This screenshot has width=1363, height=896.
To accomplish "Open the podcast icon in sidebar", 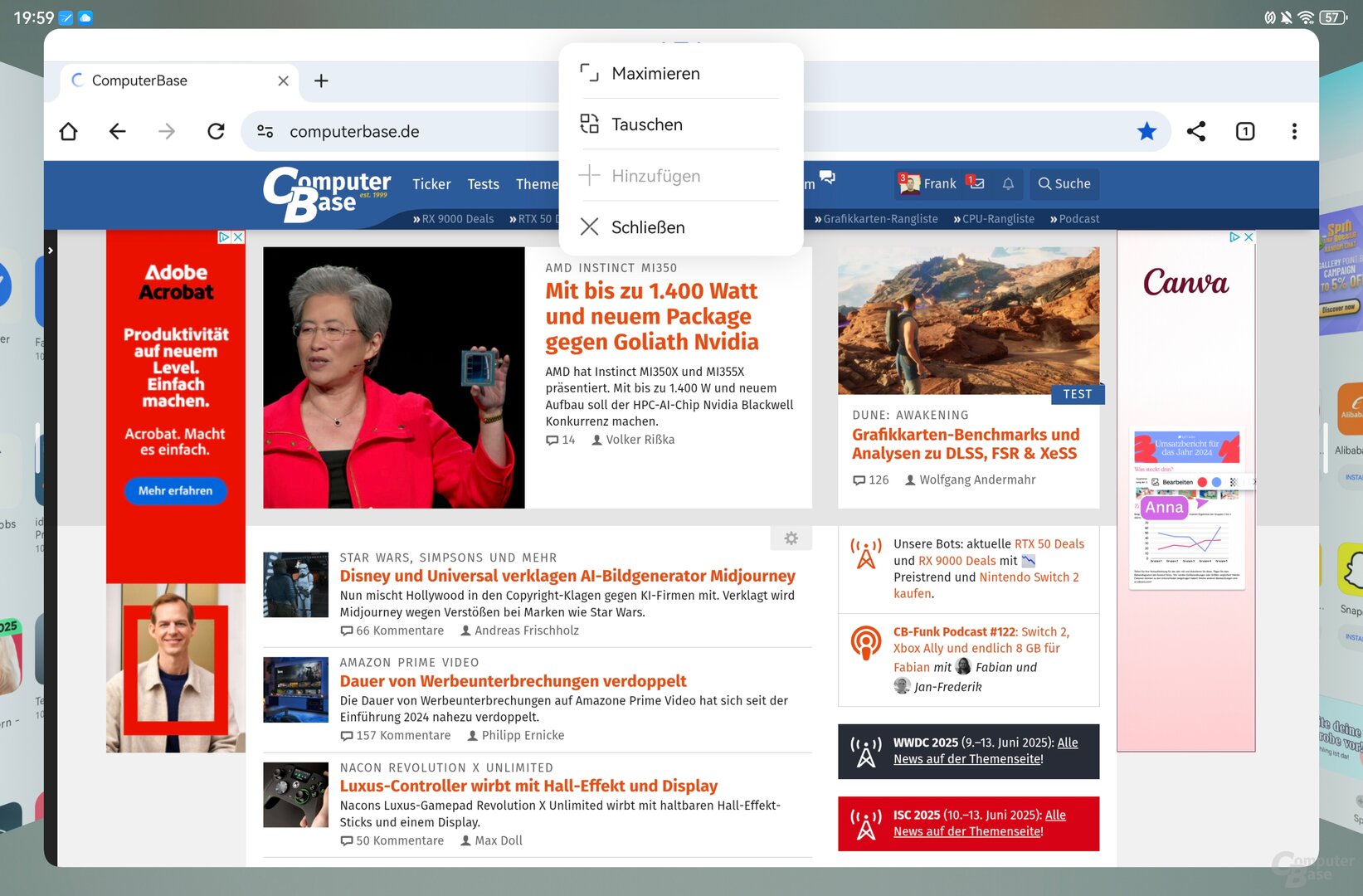I will [x=865, y=643].
